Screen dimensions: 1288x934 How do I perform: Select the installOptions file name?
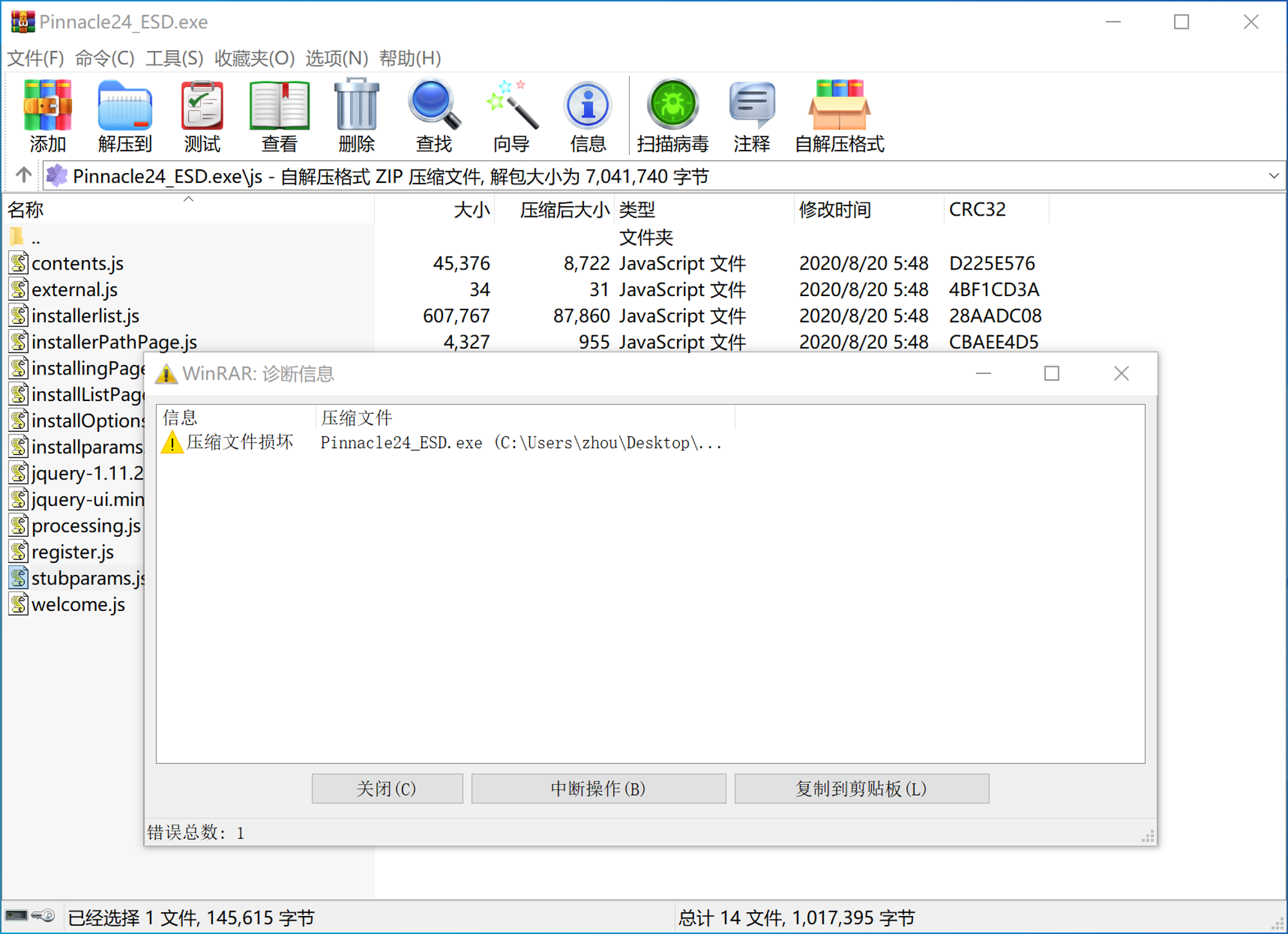[88, 420]
